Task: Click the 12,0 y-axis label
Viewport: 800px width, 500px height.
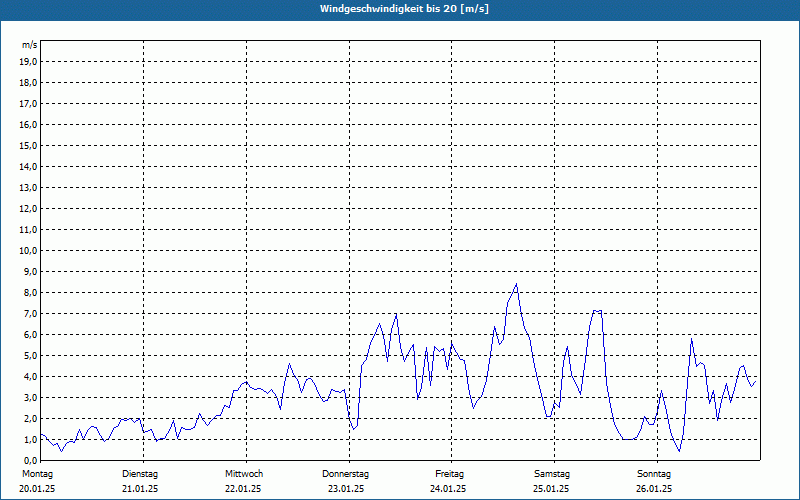Action: coord(28,209)
